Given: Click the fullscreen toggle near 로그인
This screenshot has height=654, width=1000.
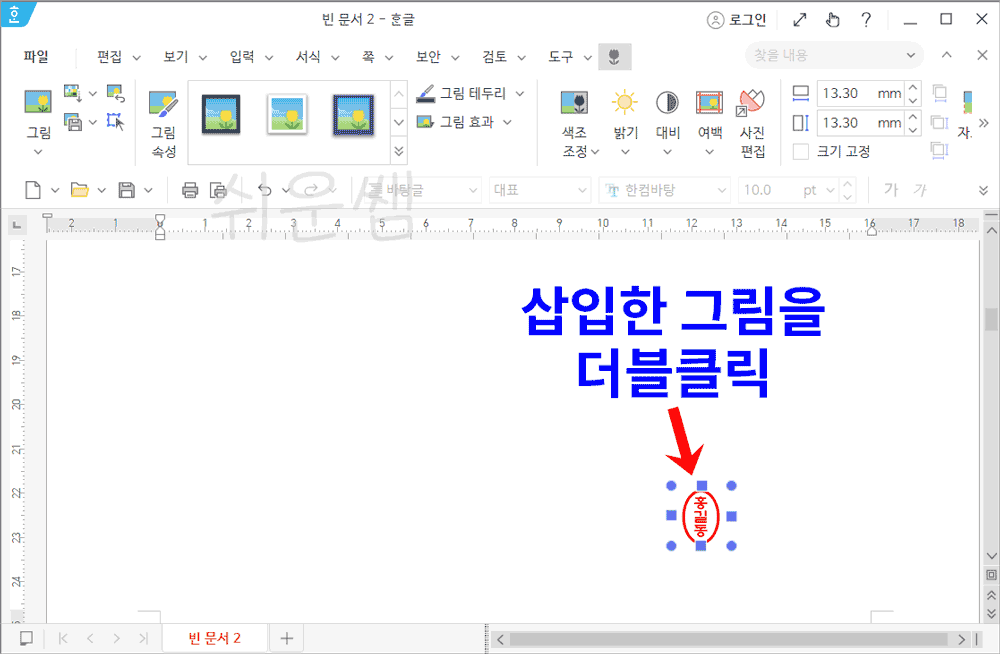Looking at the screenshot, I should pos(797,18).
